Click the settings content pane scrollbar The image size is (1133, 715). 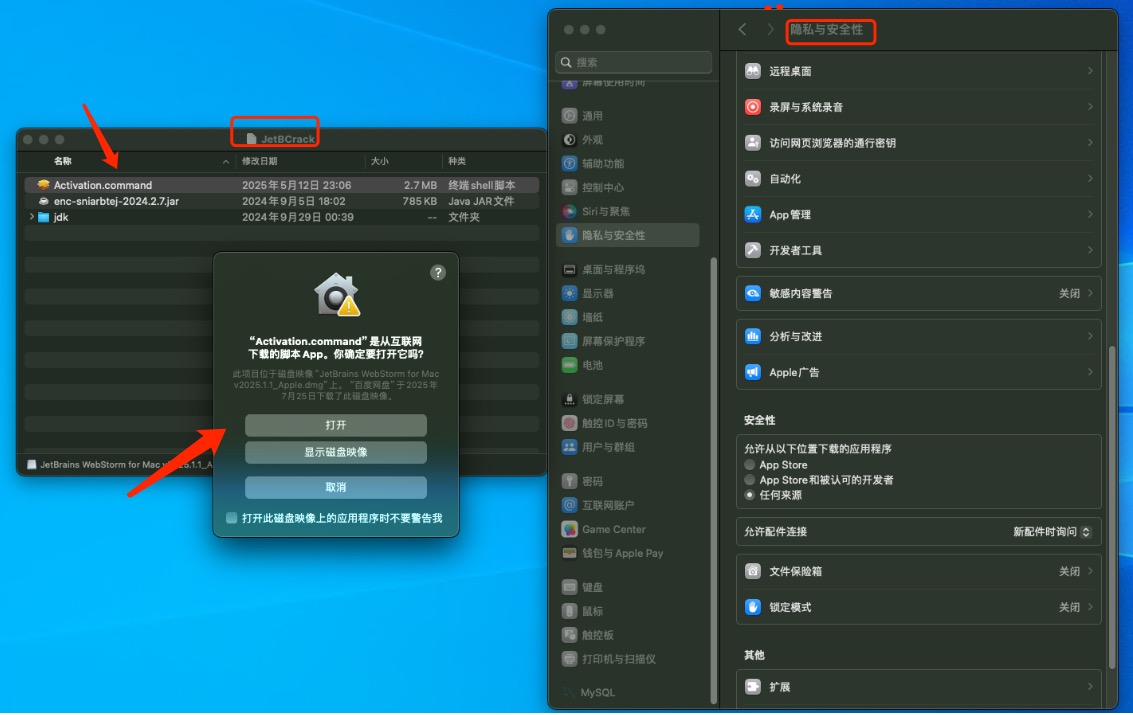tap(1112, 508)
